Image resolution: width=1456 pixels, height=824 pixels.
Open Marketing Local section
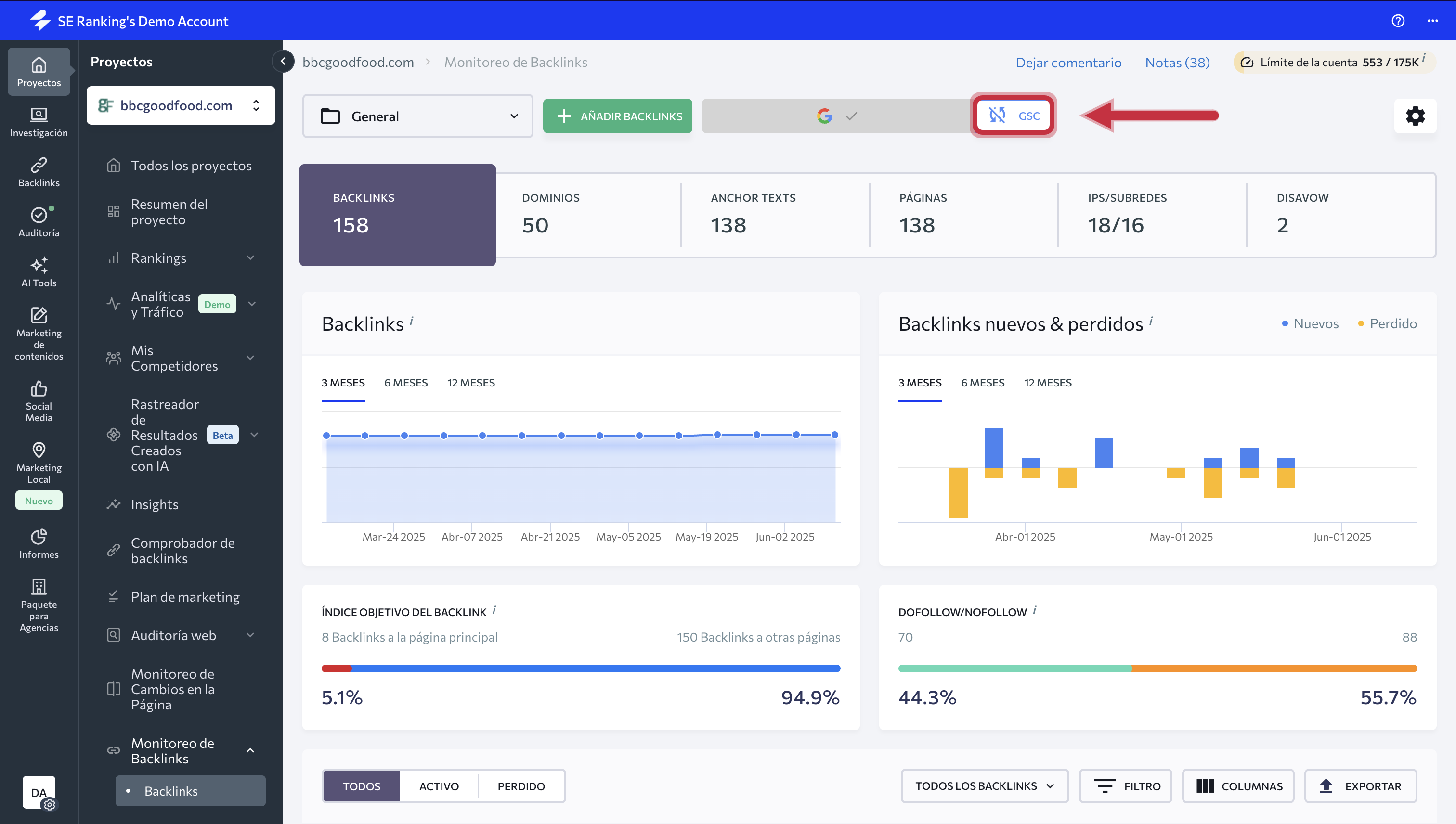tap(39, 463)
